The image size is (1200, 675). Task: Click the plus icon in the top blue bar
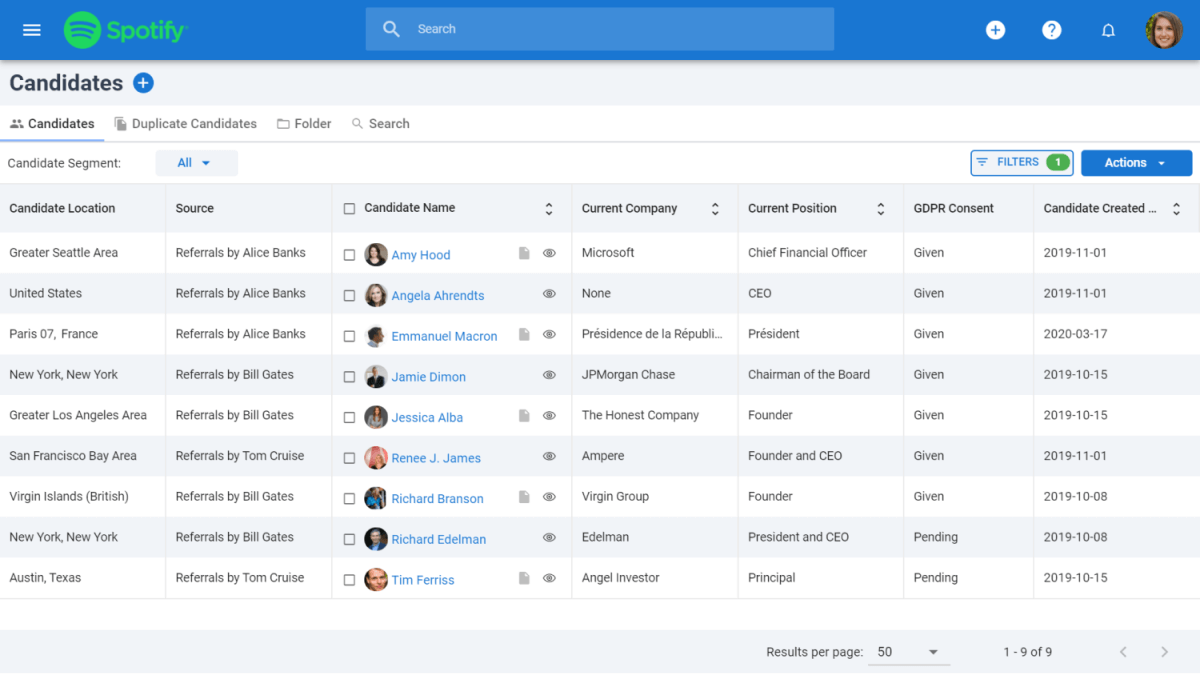point(996,30)
